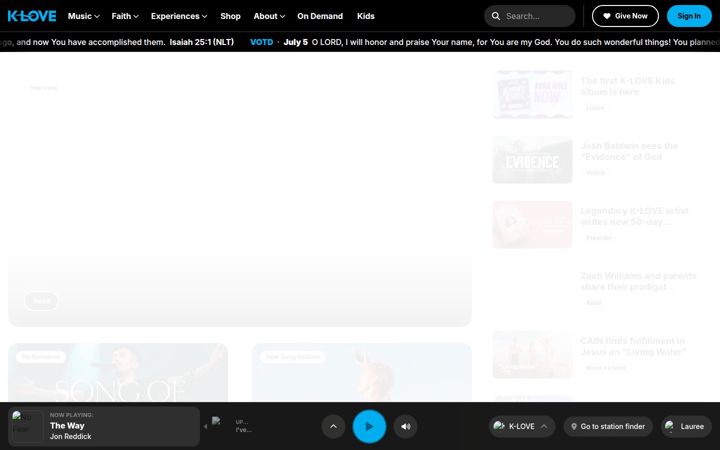Go to the Shop page
This screenshot has width=720, height=450.
point(230,16)
